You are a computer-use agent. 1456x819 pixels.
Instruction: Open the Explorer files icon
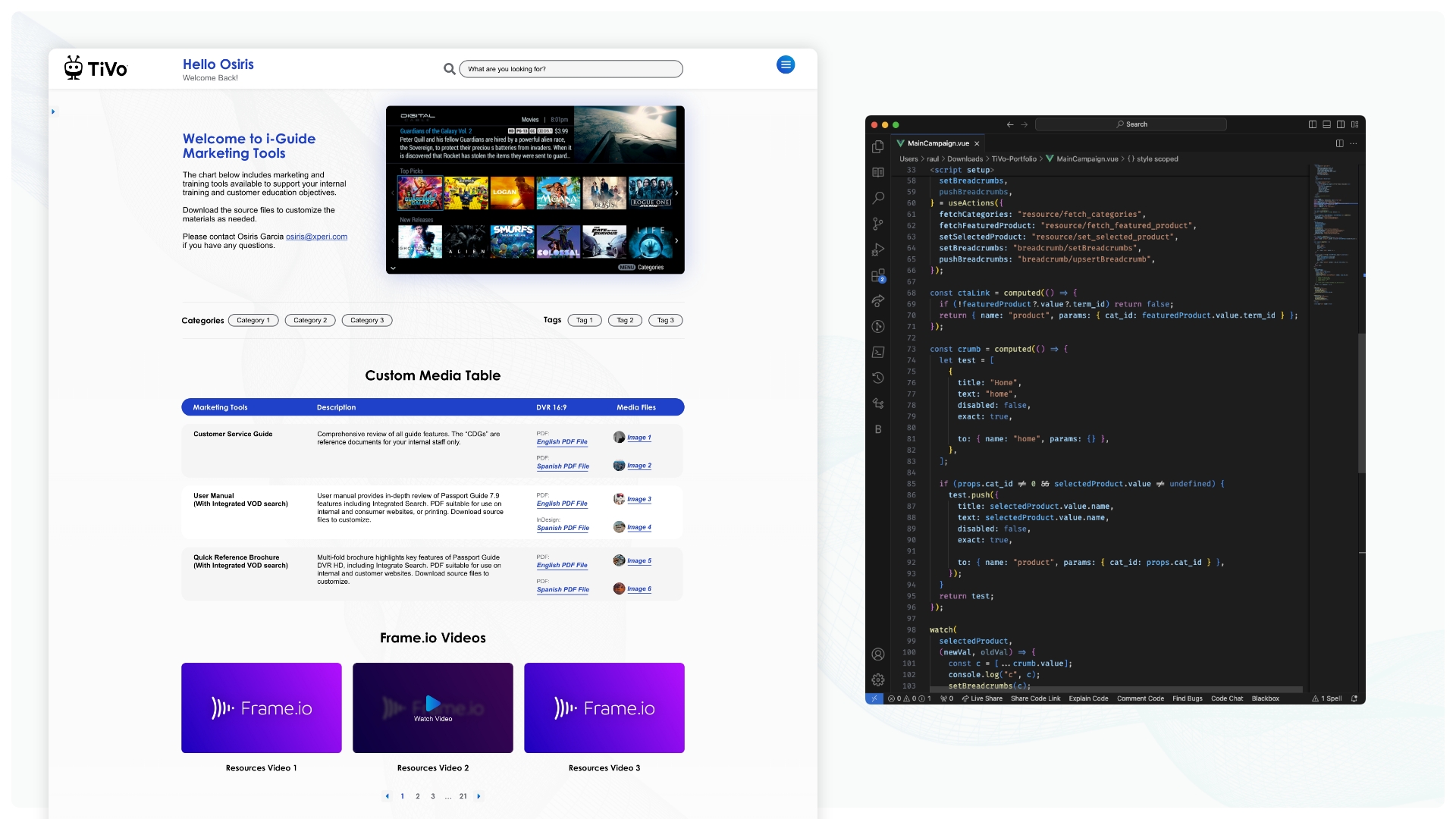pyautogui.click(x=878, y=147)
